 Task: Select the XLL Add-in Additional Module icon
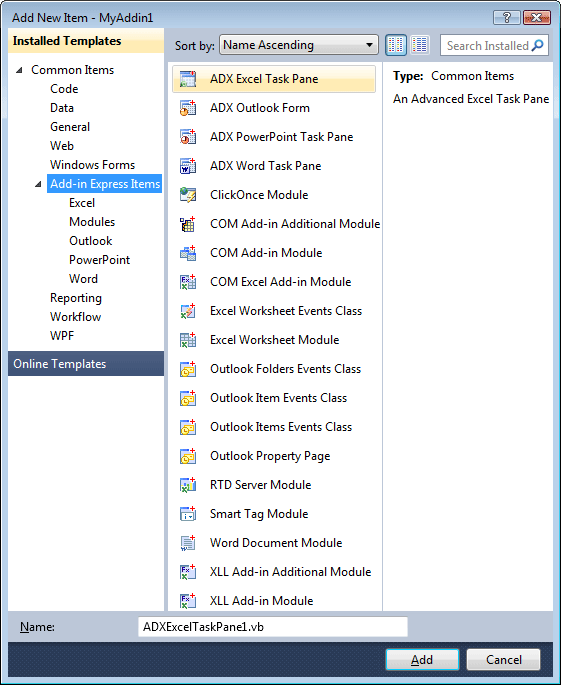coord(188,572)
